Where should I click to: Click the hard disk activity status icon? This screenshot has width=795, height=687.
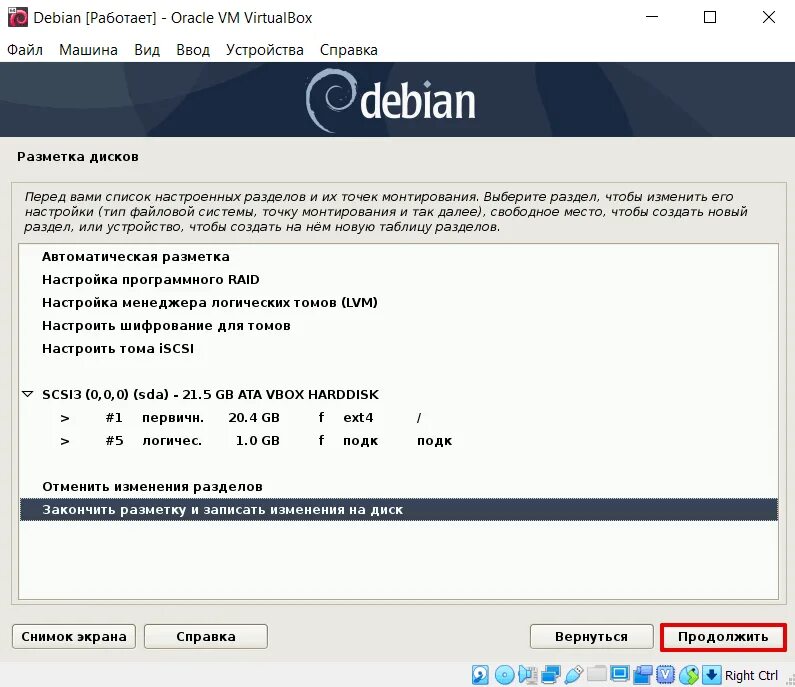click(480, 675)
